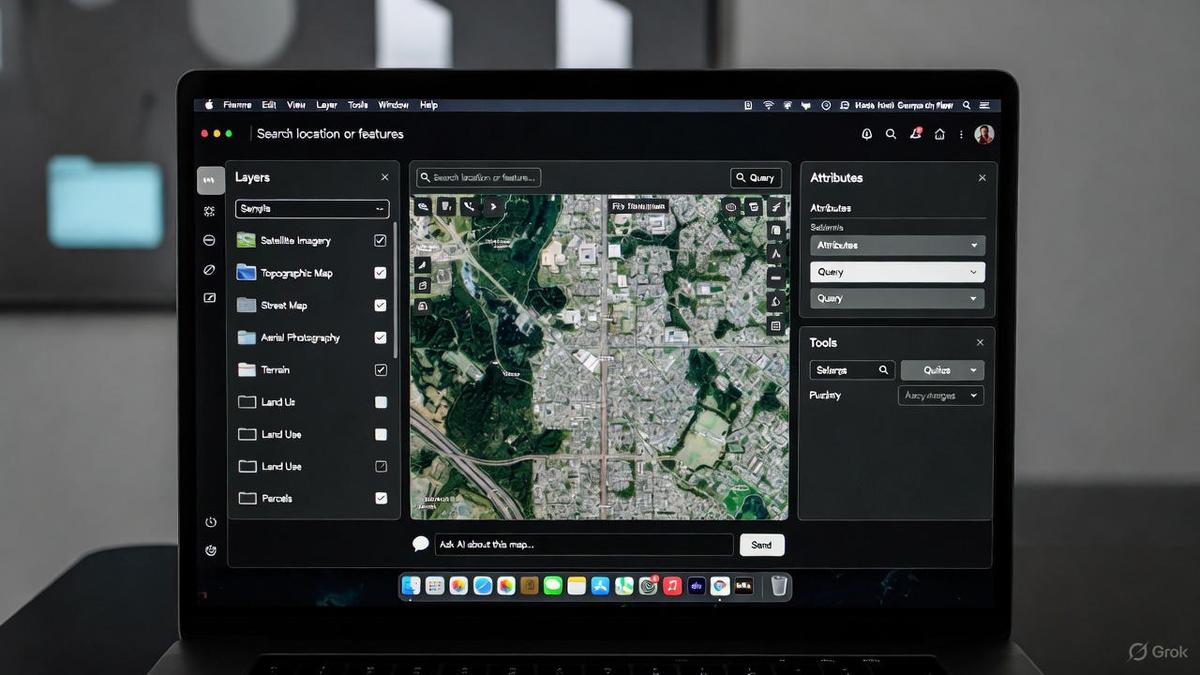Open the Tools menu in menu bar
Image resolution: width=1200 pixels, height=675 pixels.
pos(358,105)
